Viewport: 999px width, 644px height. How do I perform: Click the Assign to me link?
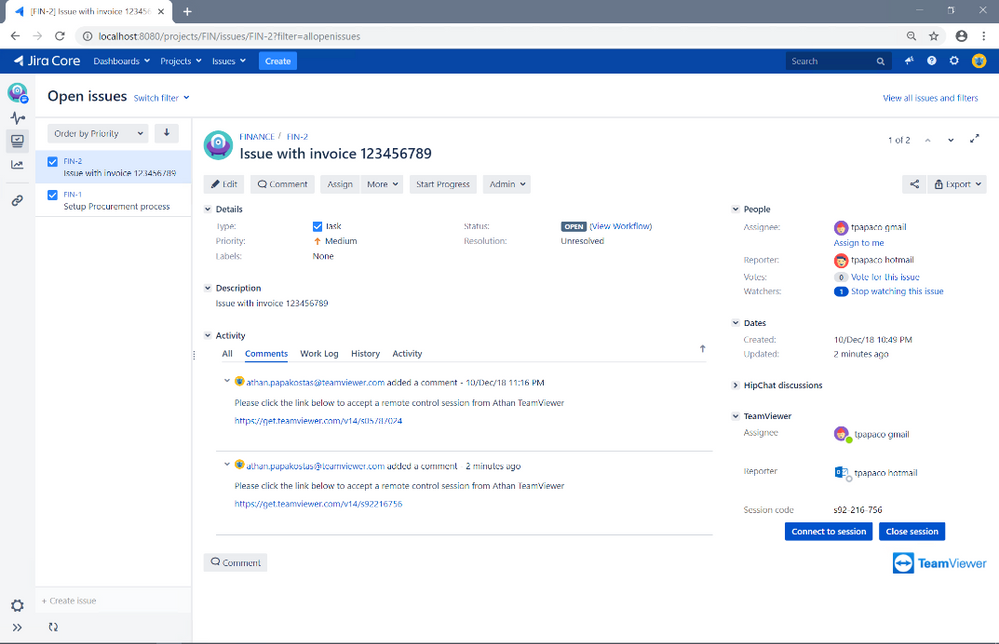click(x=858, y=243)
